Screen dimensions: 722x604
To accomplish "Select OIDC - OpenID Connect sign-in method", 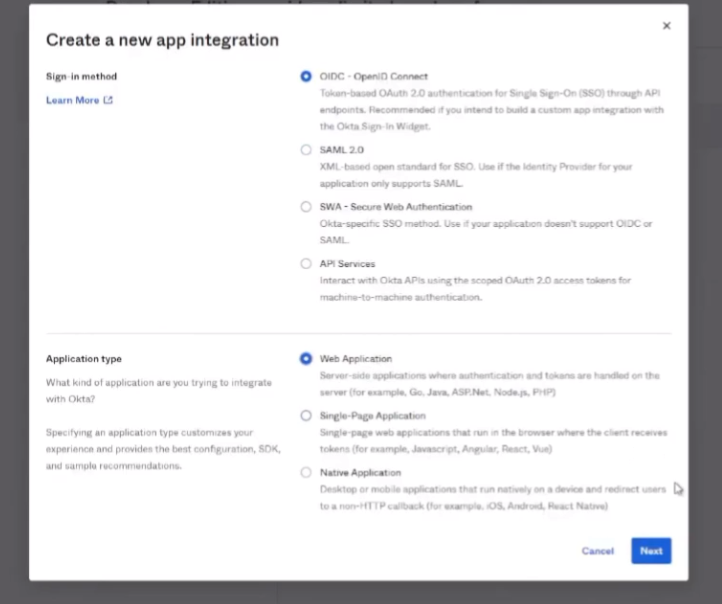I will pos(306,76).
